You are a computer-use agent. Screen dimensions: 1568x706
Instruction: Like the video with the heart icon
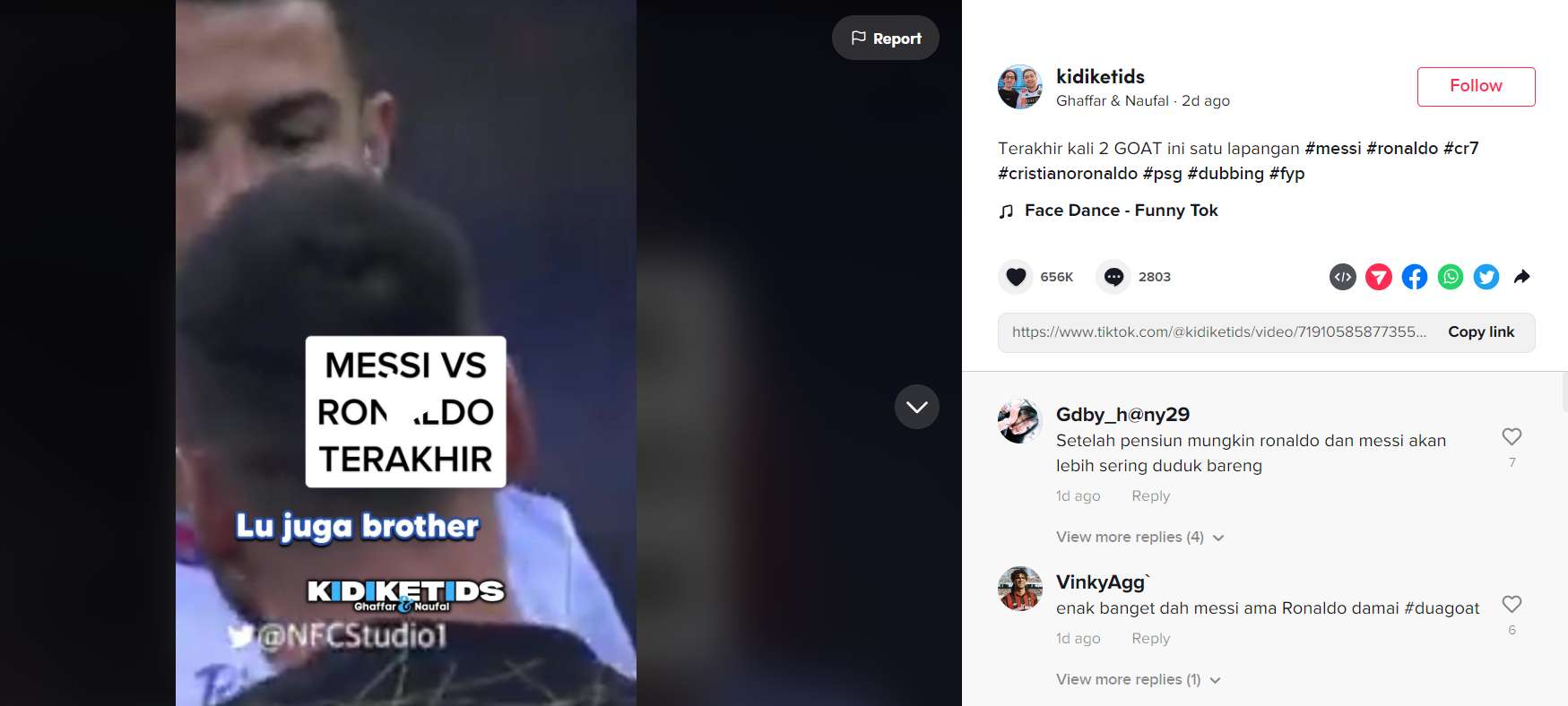(1016, 277)
